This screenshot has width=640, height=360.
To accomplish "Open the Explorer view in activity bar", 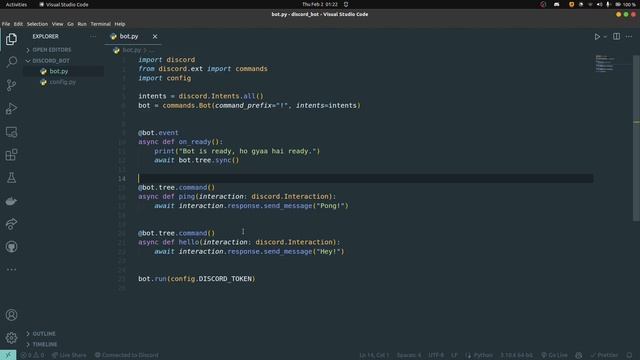I will click(11, 39).
